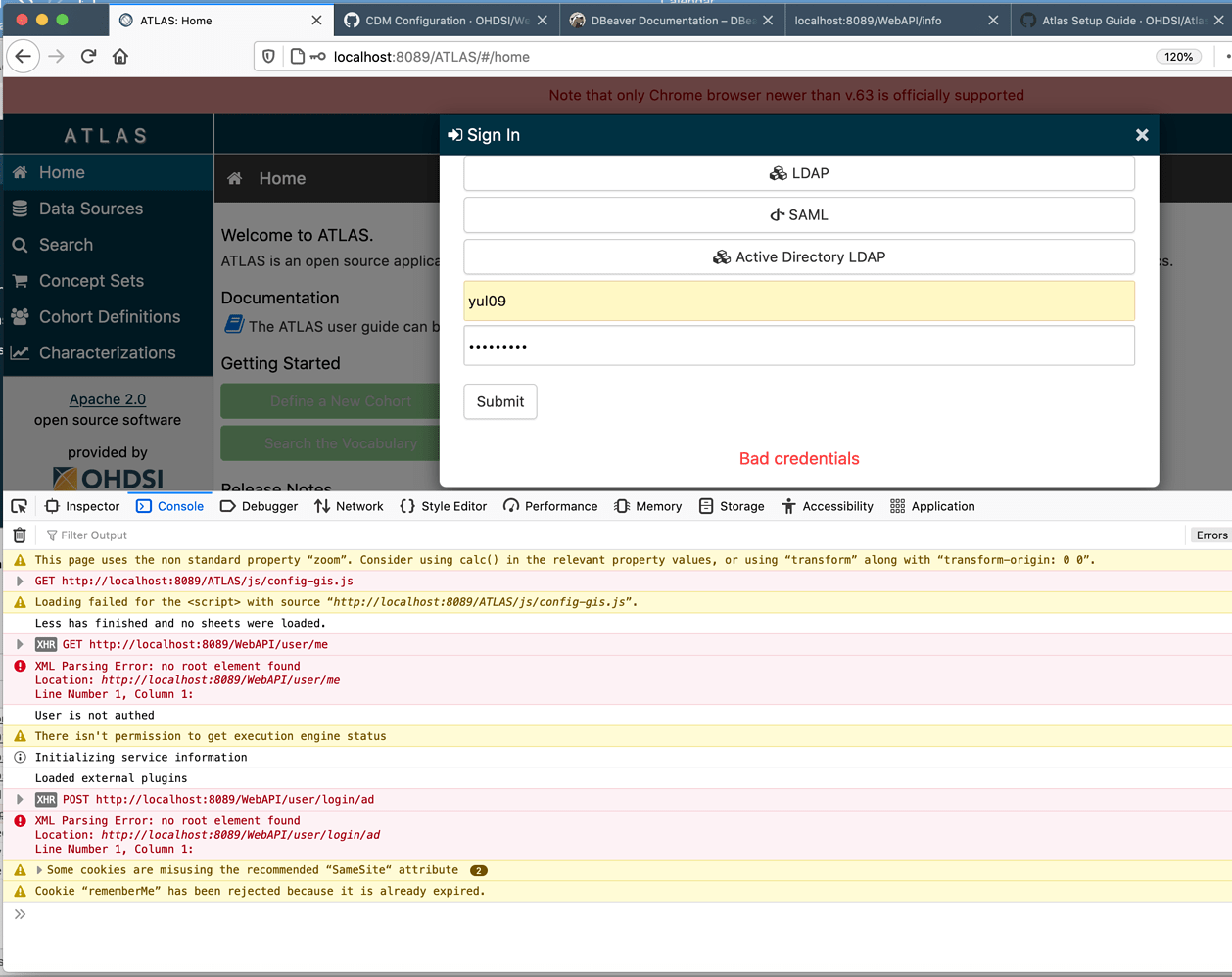Viewport: 1232px width, 977px height.
Task: Expand the POST user/login/ad XHR entry
Action: (20, 800)
